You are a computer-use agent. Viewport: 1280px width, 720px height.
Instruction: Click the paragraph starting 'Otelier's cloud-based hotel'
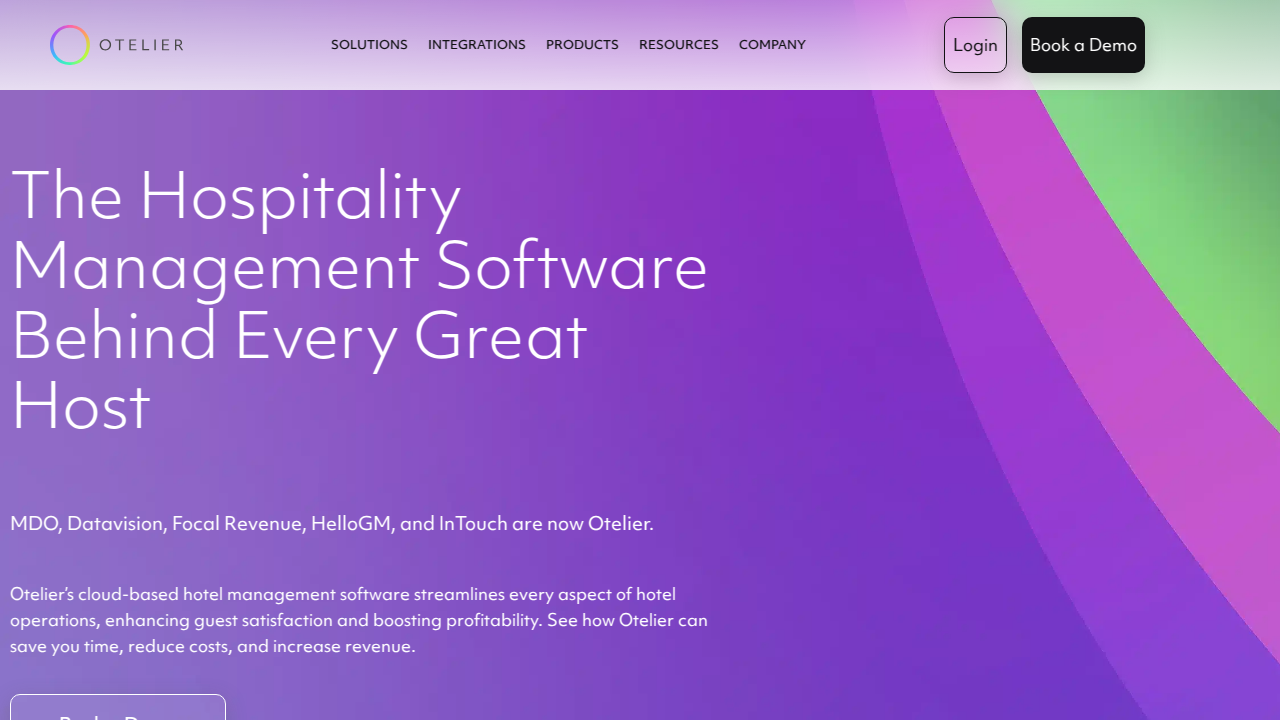point(359,620)
